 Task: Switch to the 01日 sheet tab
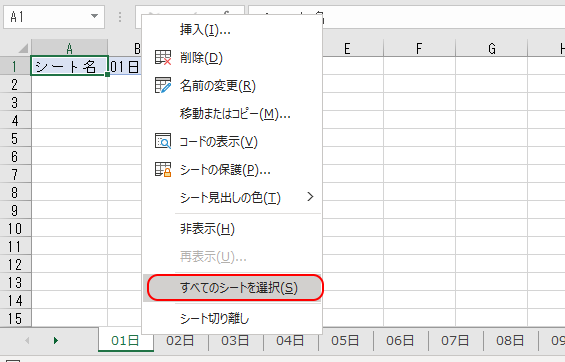tap(125, 340)
